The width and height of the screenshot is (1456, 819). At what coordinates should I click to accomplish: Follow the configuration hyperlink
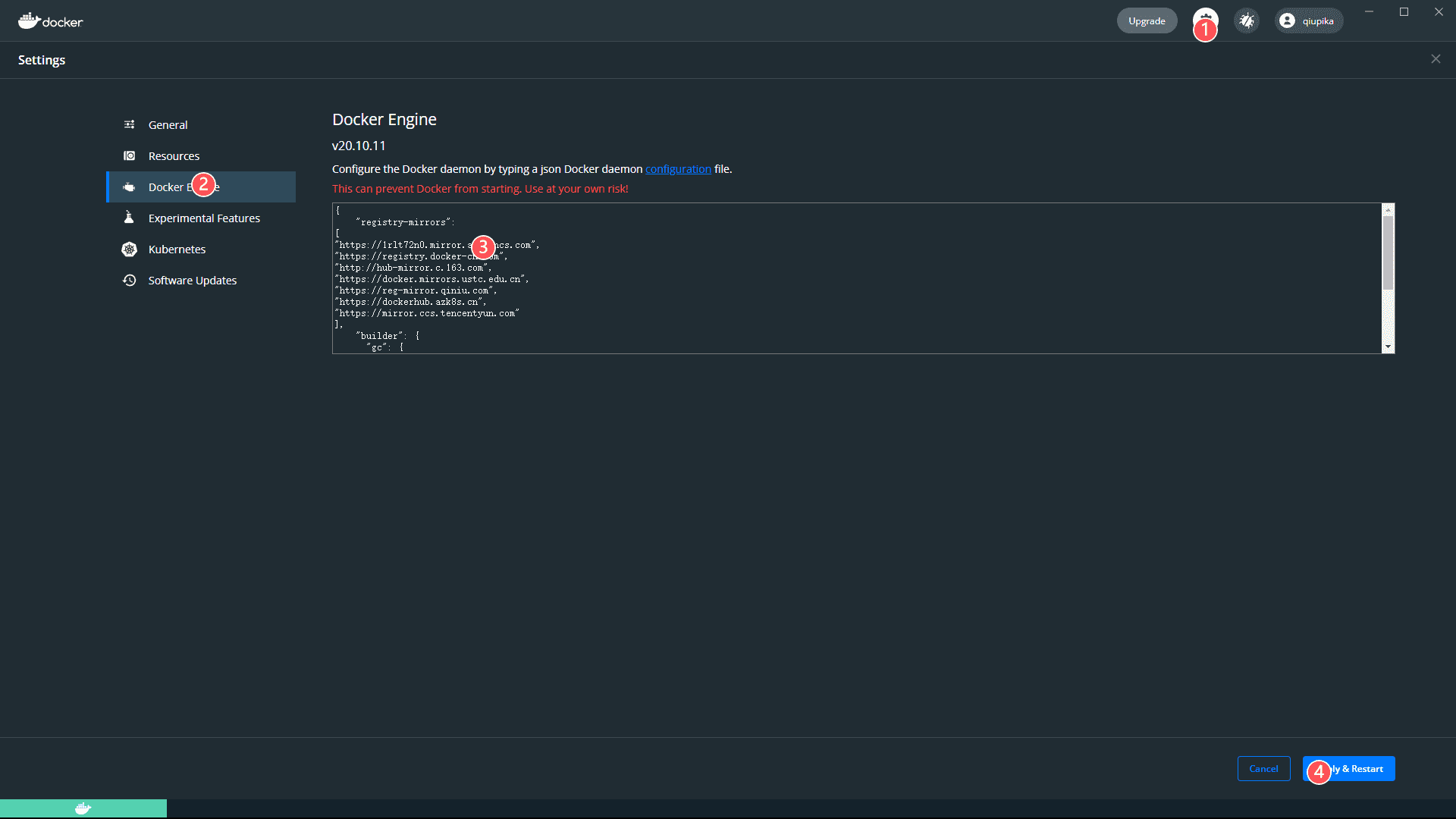678,169
